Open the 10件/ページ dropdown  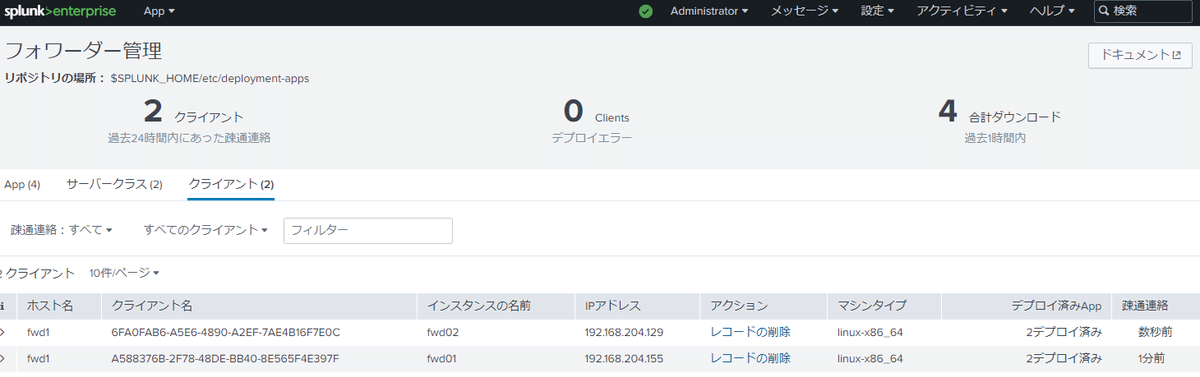coord(124,272)
